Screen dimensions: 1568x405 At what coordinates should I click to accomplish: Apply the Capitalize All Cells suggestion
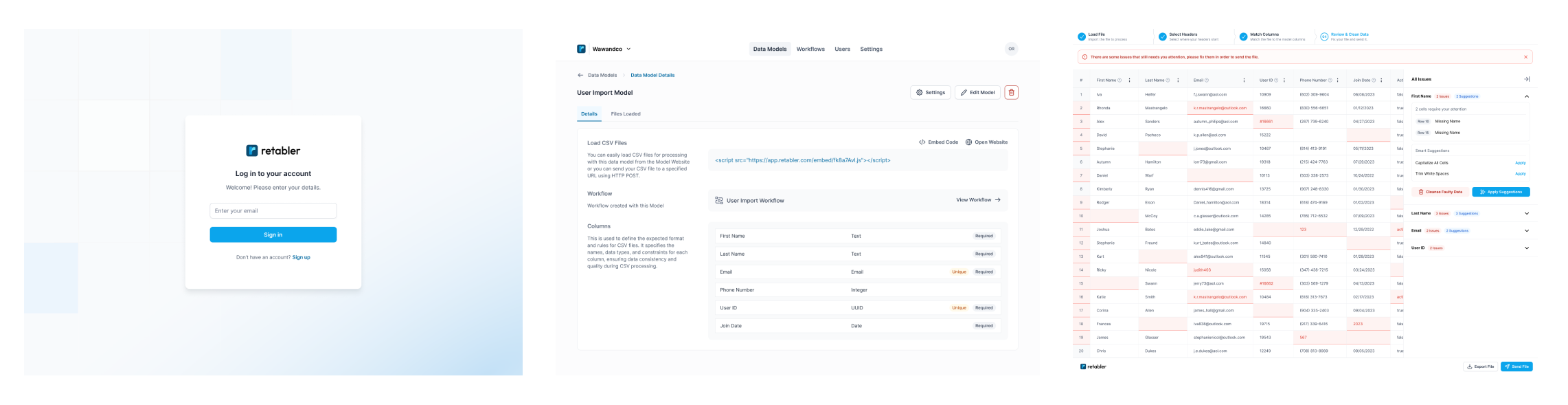(1521, 163)
